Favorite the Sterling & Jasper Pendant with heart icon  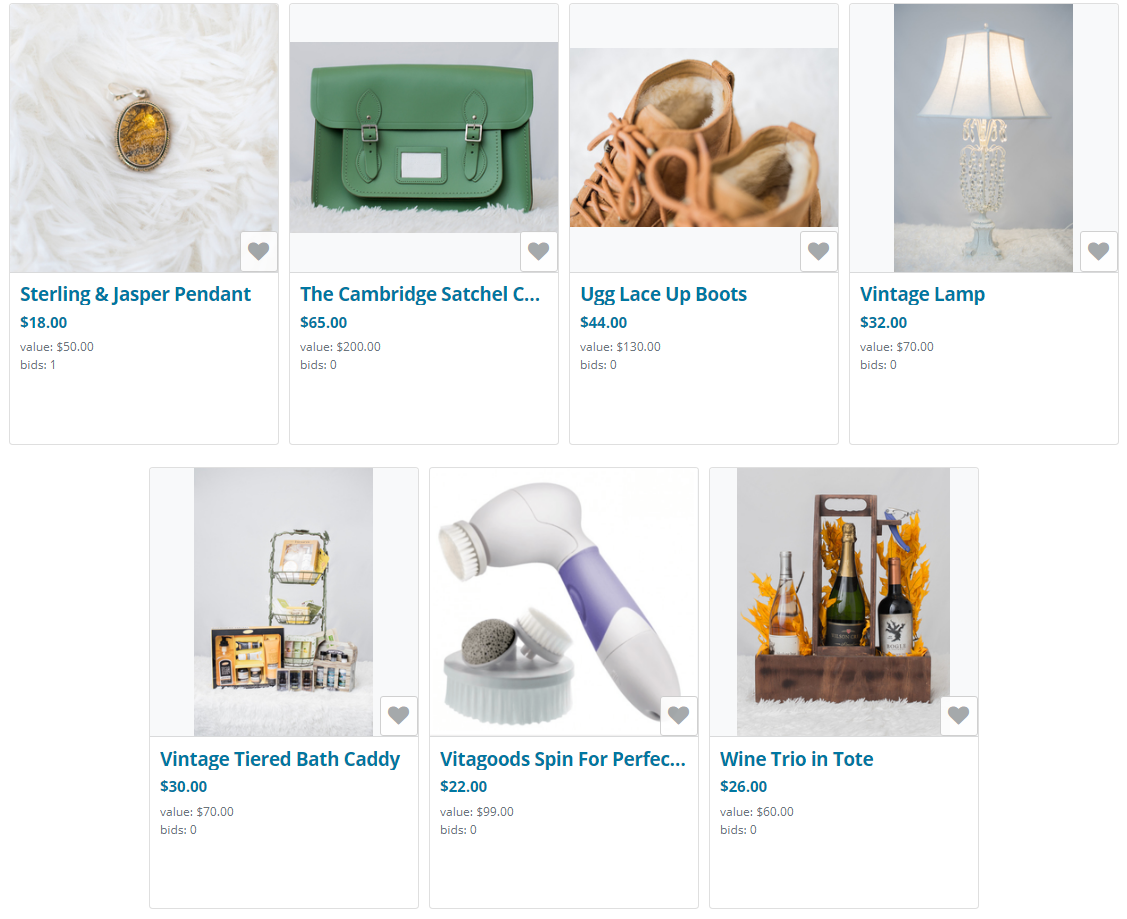tap(259, 251)
